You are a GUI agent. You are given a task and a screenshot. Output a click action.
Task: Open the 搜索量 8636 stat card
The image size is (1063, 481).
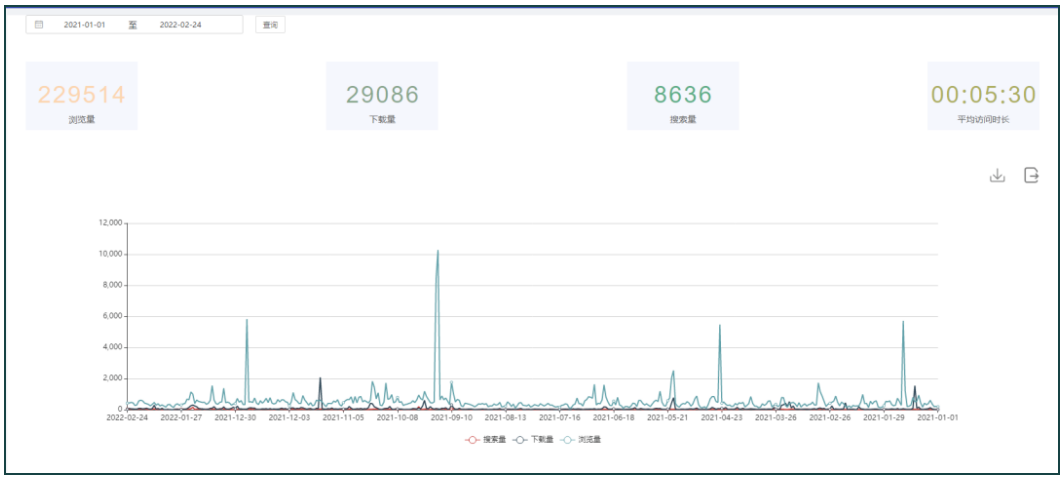pos(683,96)
